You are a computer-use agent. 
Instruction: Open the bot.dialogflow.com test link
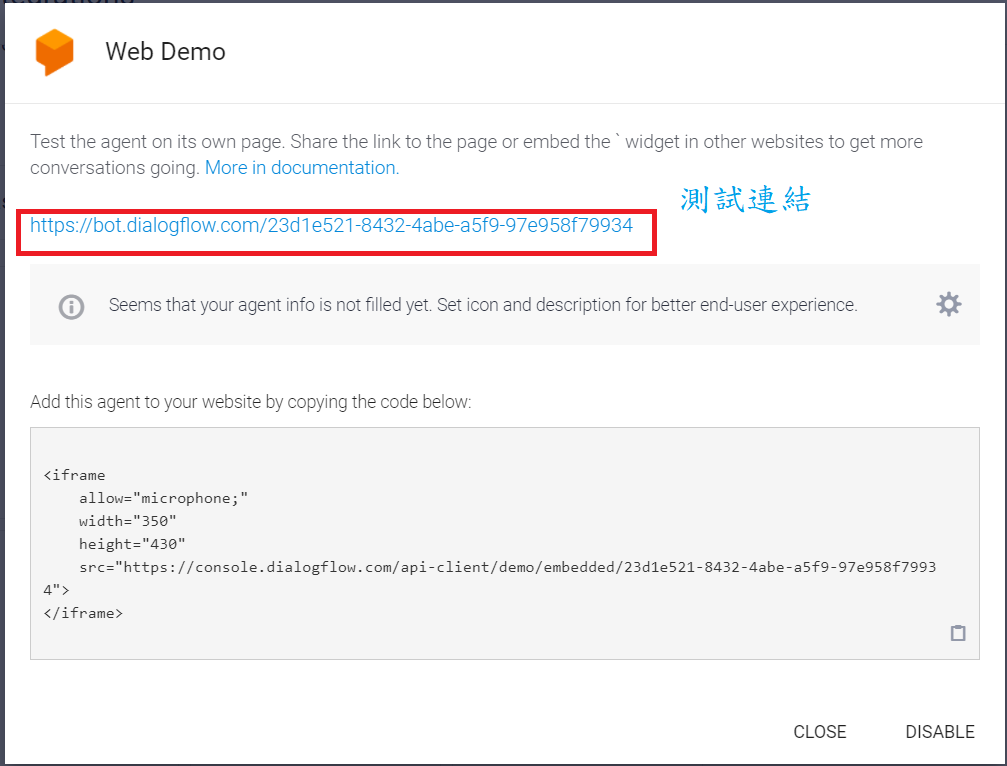331,226
